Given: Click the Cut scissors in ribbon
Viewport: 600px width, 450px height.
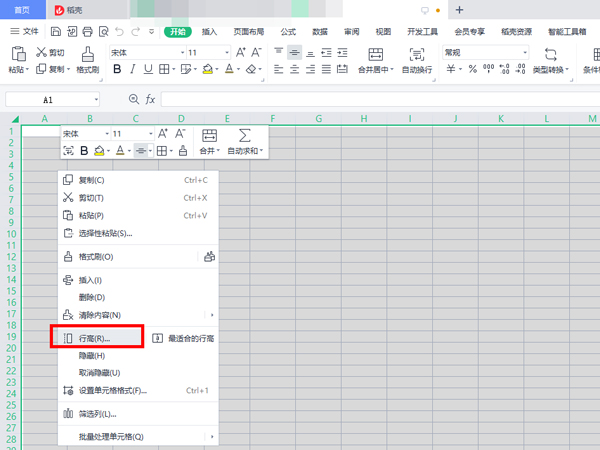Looking at the screenshot, I should coord(41,52).
